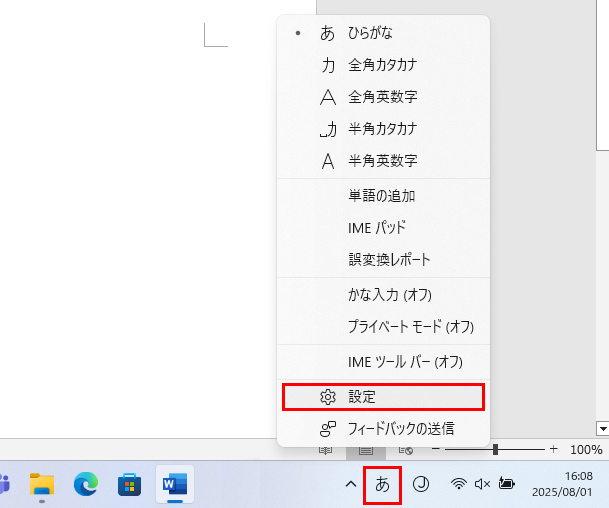Expand the hidden system tray icons chevron

(350, 485)
